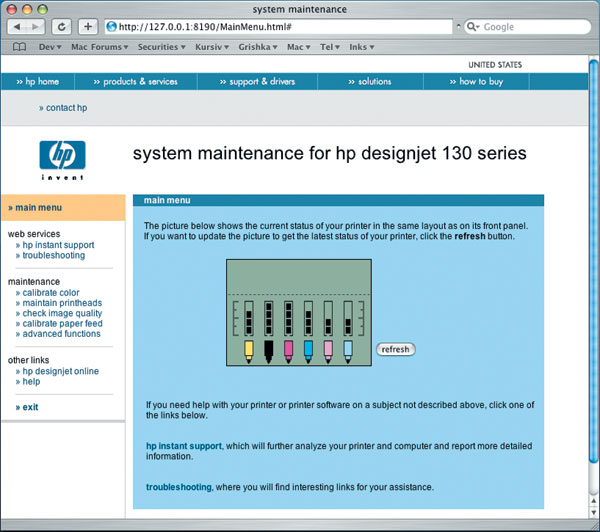Expand the Dev bookmarks folder
The width and height of the screenshot is (600, 532).
50,47
